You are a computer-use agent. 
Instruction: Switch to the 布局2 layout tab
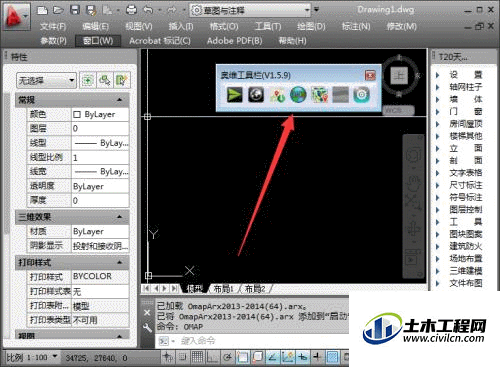click(x=255, y=289)
